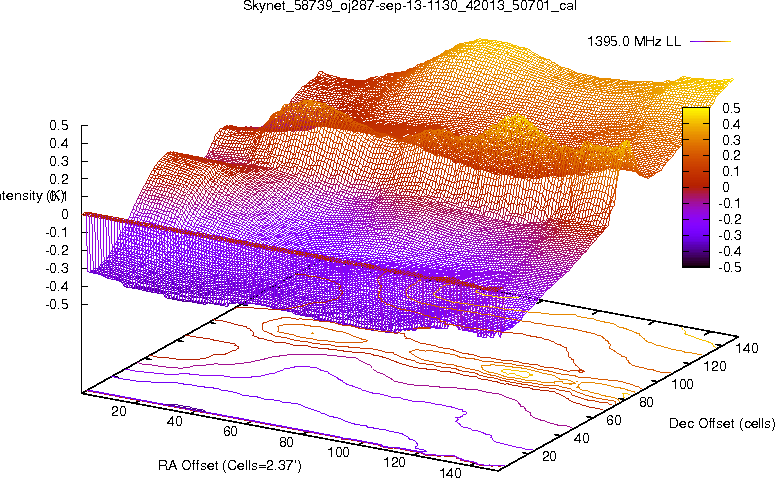The image size is (775, 478).
Task: Click the 20 tick on the RA Offset axis
Action: click(119, 411)
